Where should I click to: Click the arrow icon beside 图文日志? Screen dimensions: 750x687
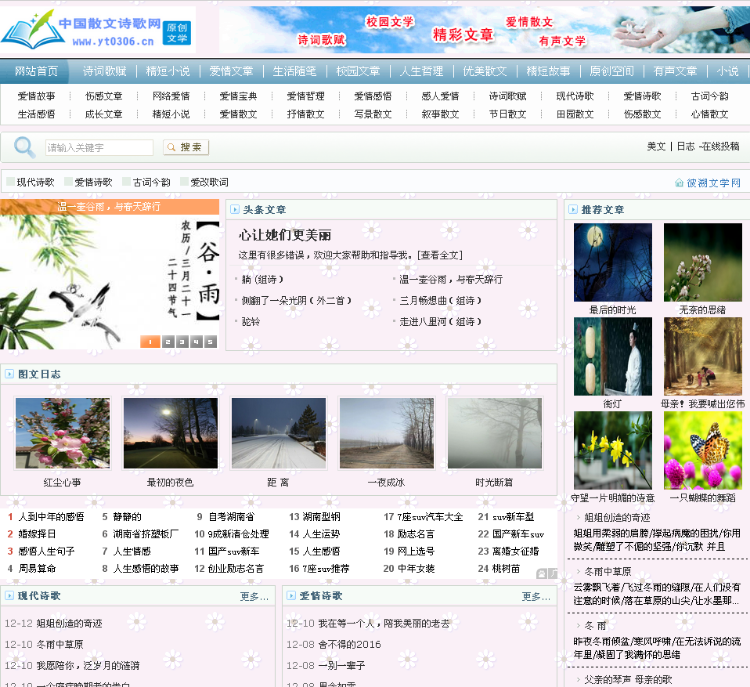click(x=9, y=374)
